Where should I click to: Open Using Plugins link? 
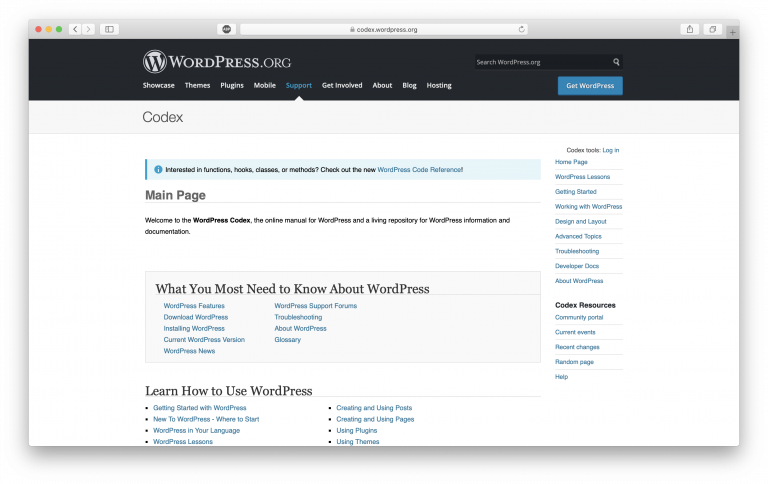coord(357,430)
